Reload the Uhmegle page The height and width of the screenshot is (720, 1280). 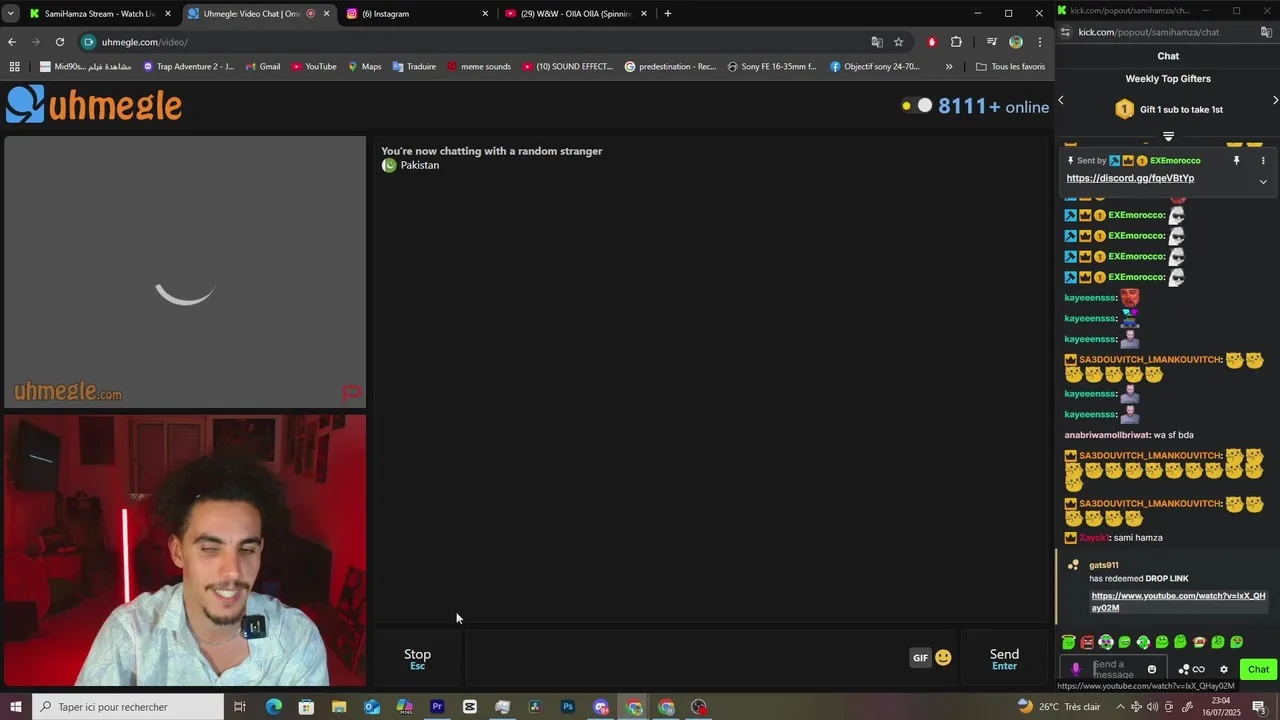[60, 42]
